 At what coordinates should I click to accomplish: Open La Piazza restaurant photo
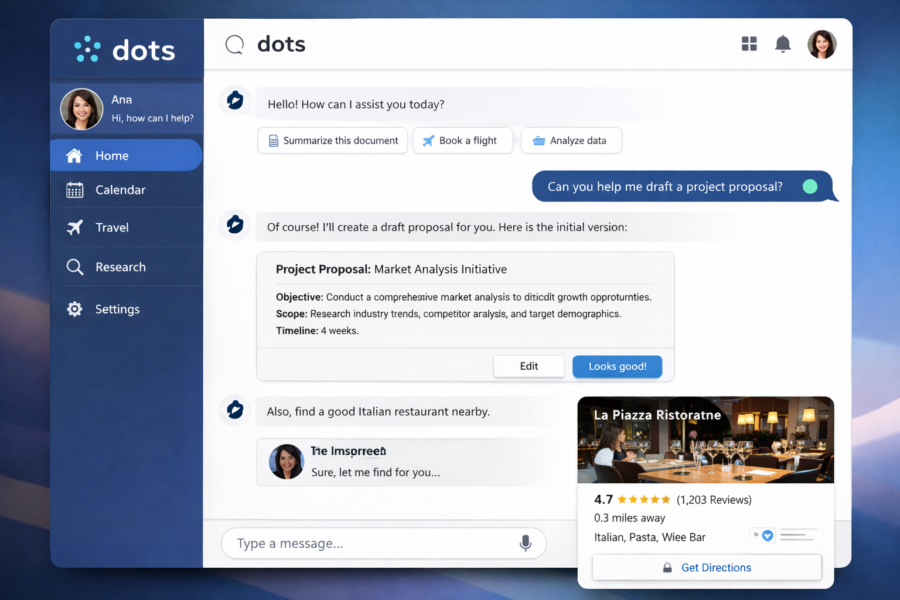(705, 440)
